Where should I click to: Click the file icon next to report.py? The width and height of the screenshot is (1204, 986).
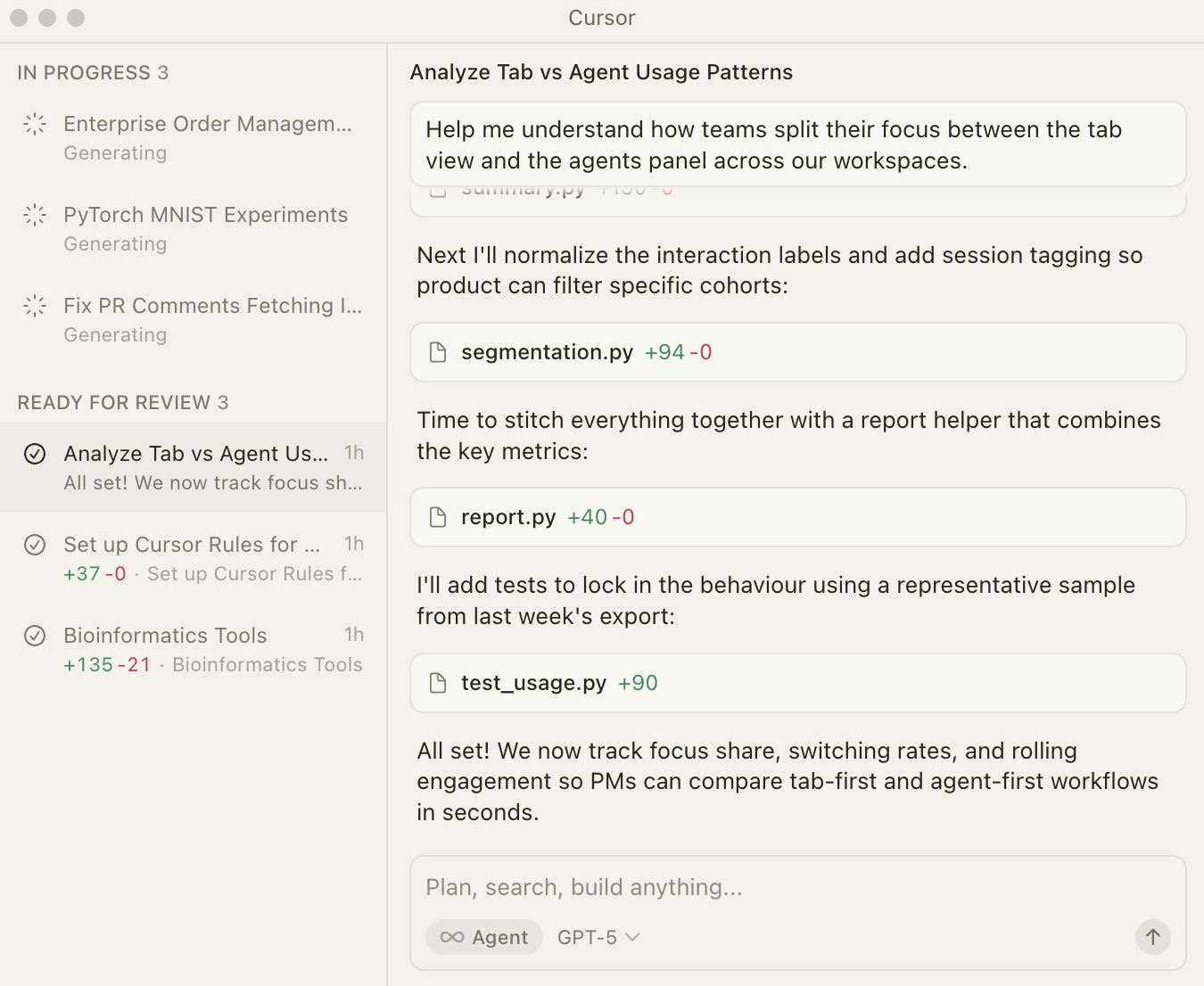pos(438,517)
